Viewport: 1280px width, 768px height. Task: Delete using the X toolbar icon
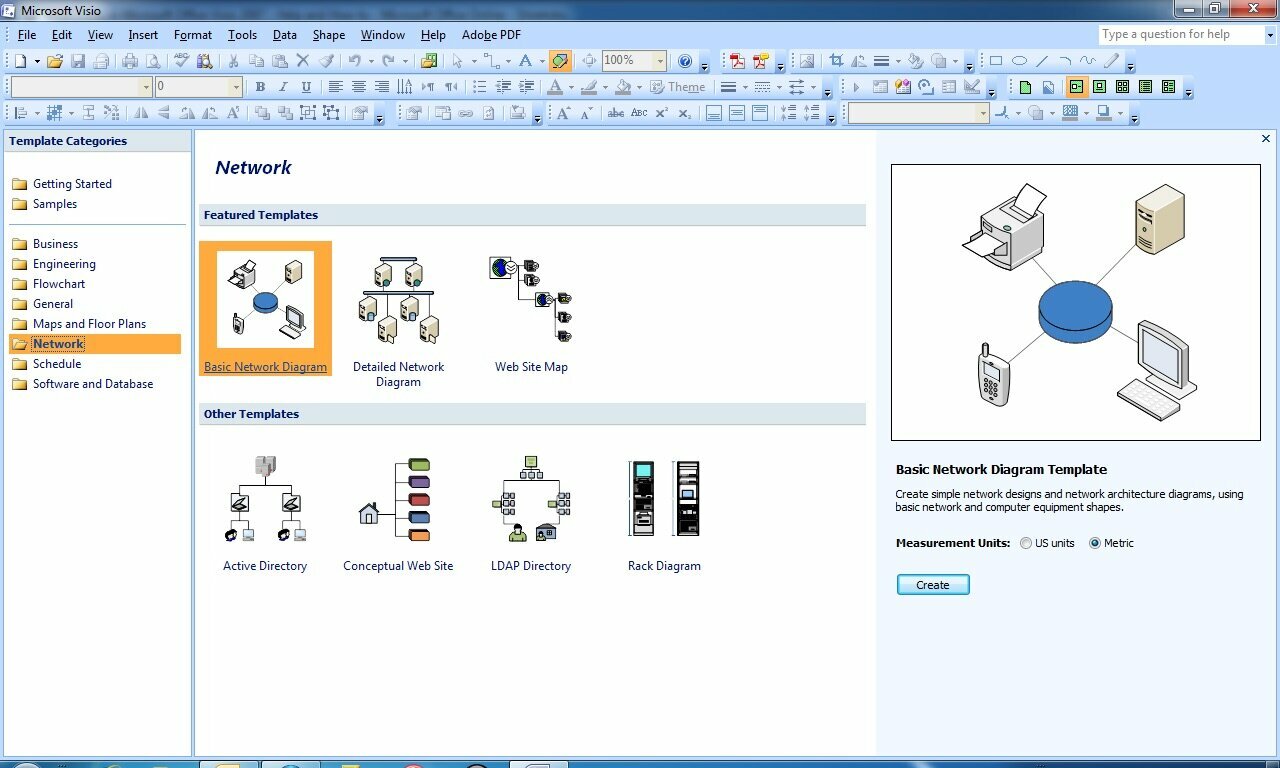pyautogui.click(x=303, y=61)
